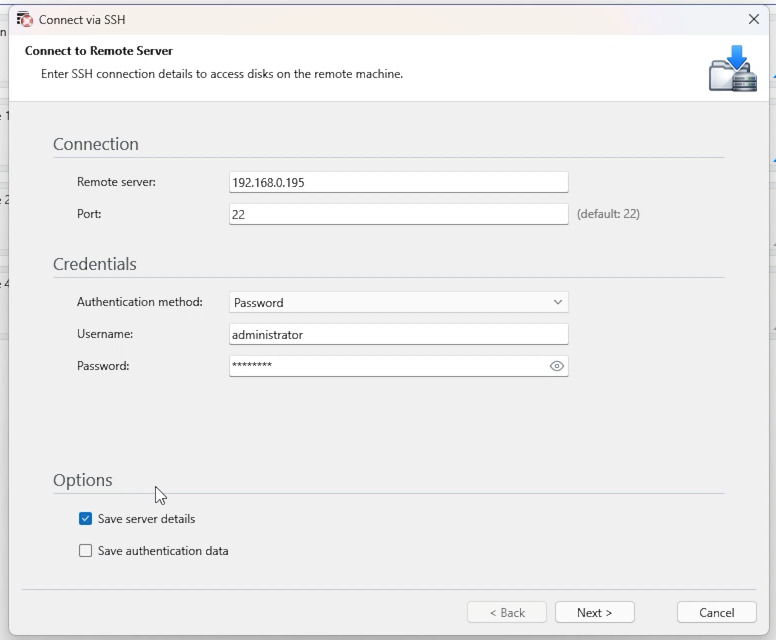Reveal password with the eye icon
This screenshot has width=776, height=640.
556,366
